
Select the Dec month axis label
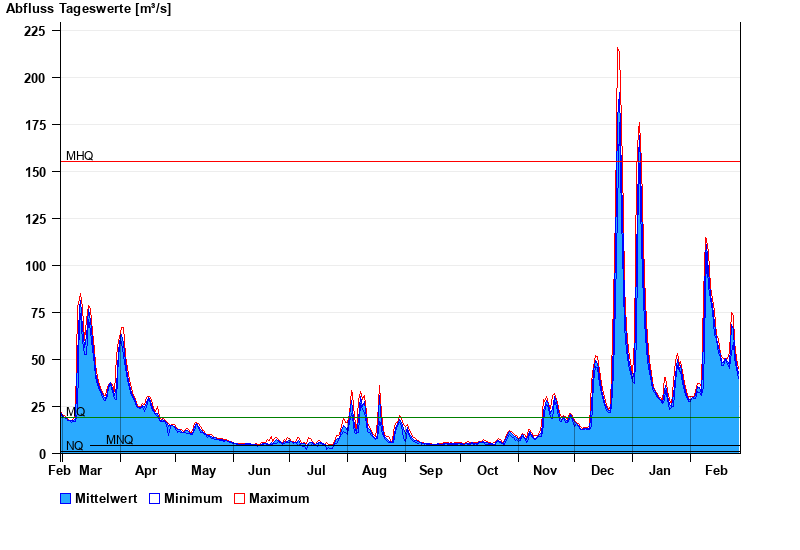[603, 470]
